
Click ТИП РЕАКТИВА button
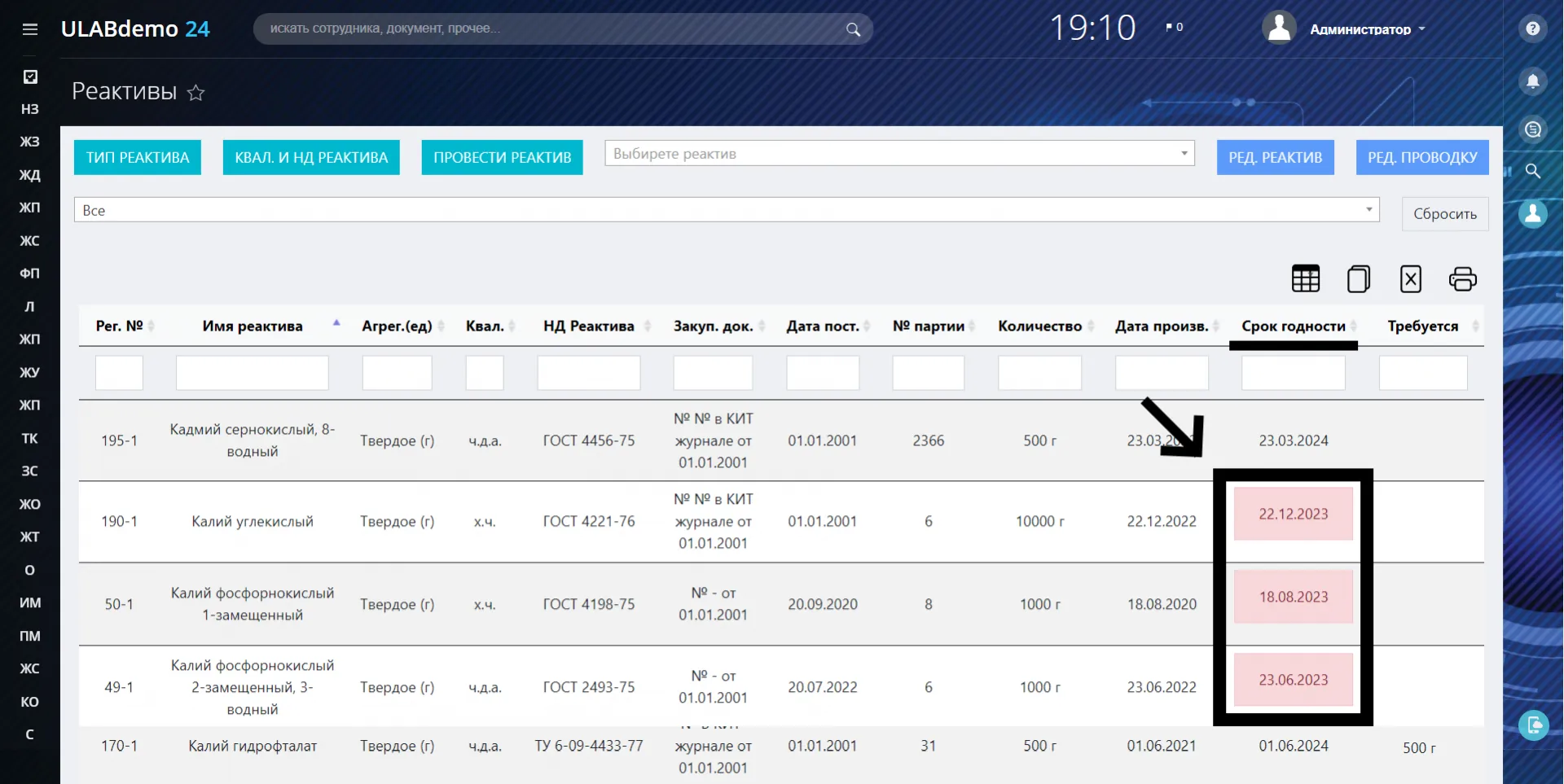[x=138, y=157]
